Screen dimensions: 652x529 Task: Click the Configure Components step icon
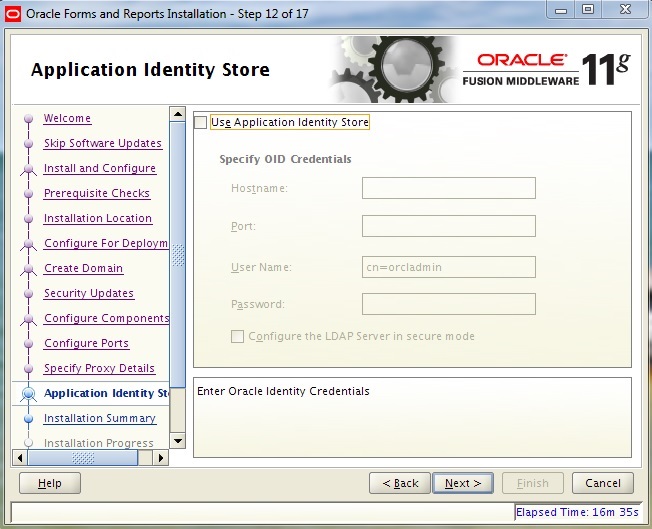(27, 319)
